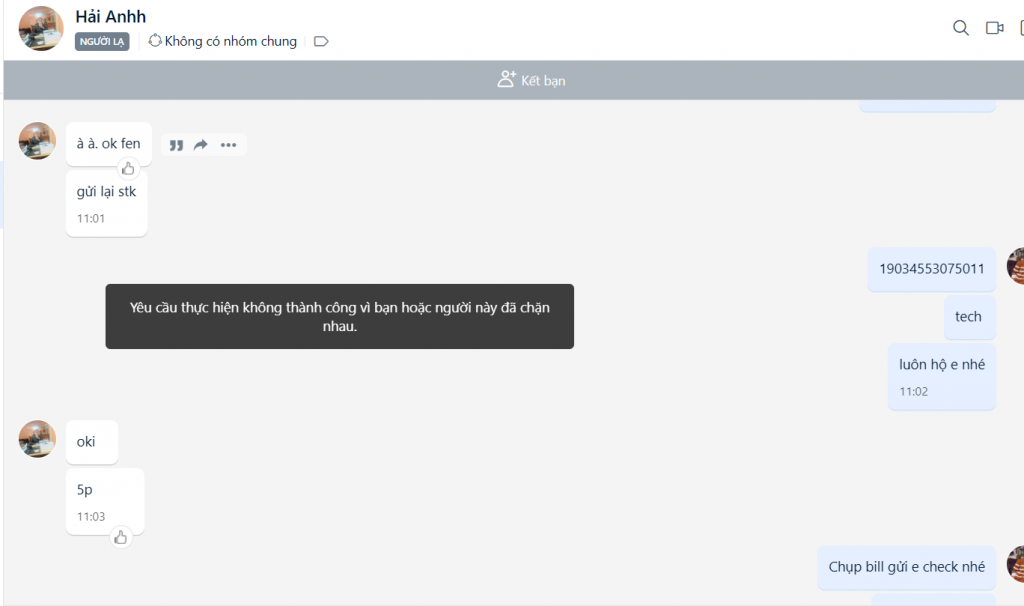Open more options for "à à. ok fen" message

(229, 145)
